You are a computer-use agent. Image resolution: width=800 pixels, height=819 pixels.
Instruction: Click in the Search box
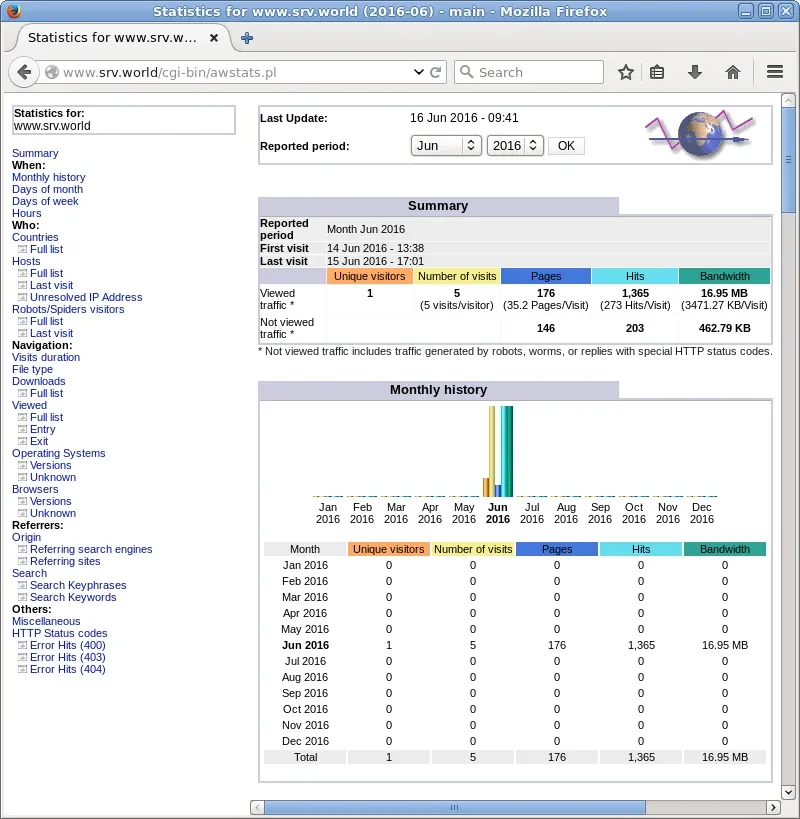[529, 72]
